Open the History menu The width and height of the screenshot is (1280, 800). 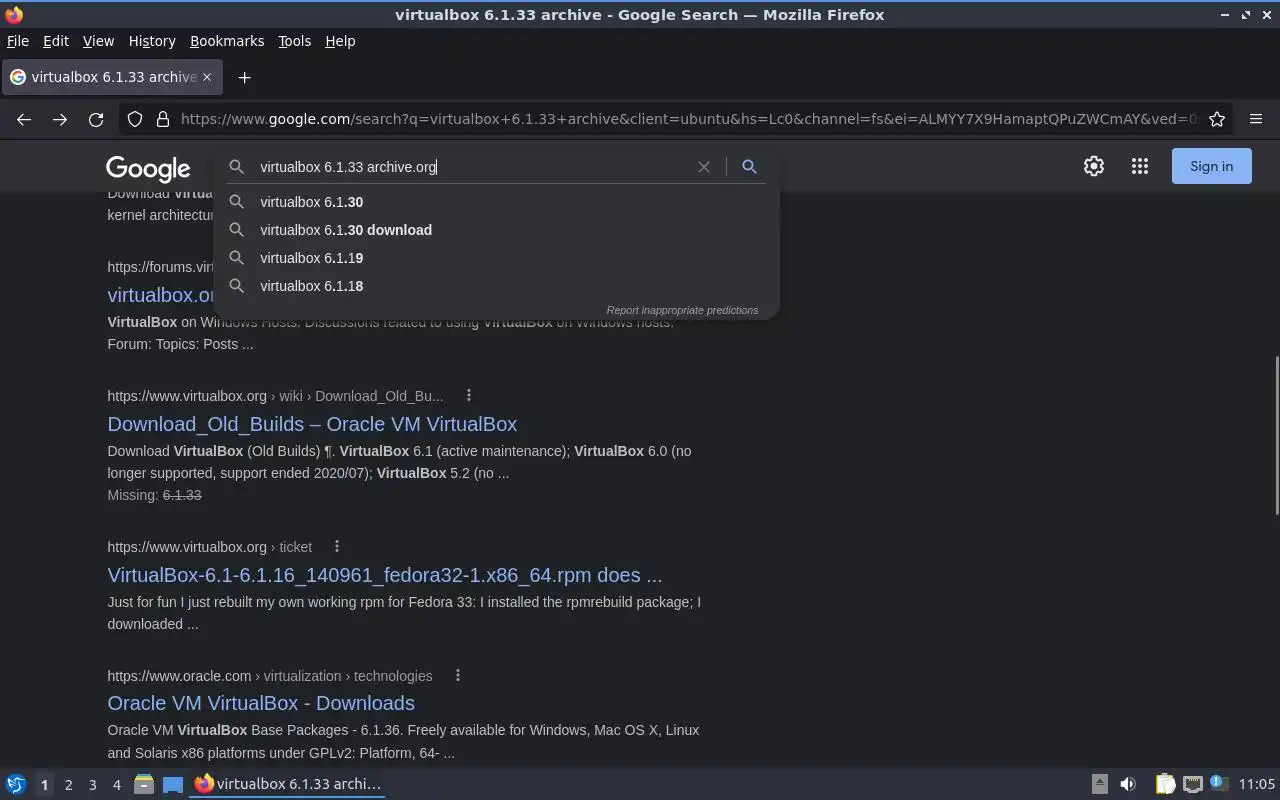click(x=152, y=41)
